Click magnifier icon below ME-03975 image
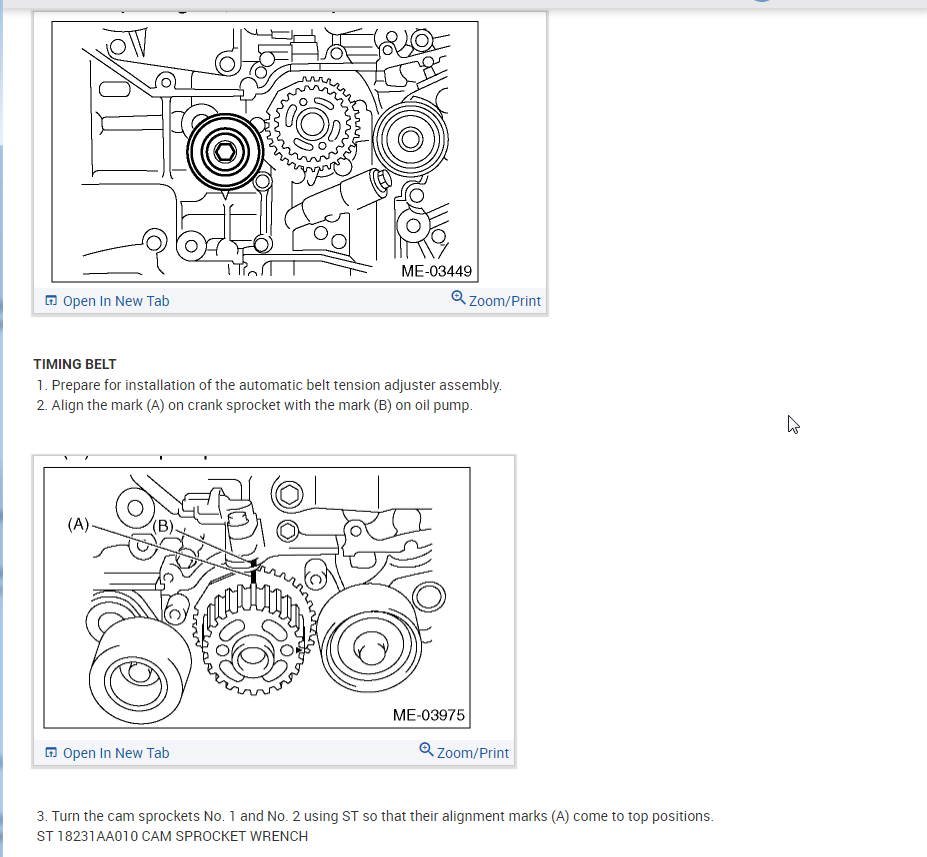Screen dimensions: 927x857 [x=426, y=749]
